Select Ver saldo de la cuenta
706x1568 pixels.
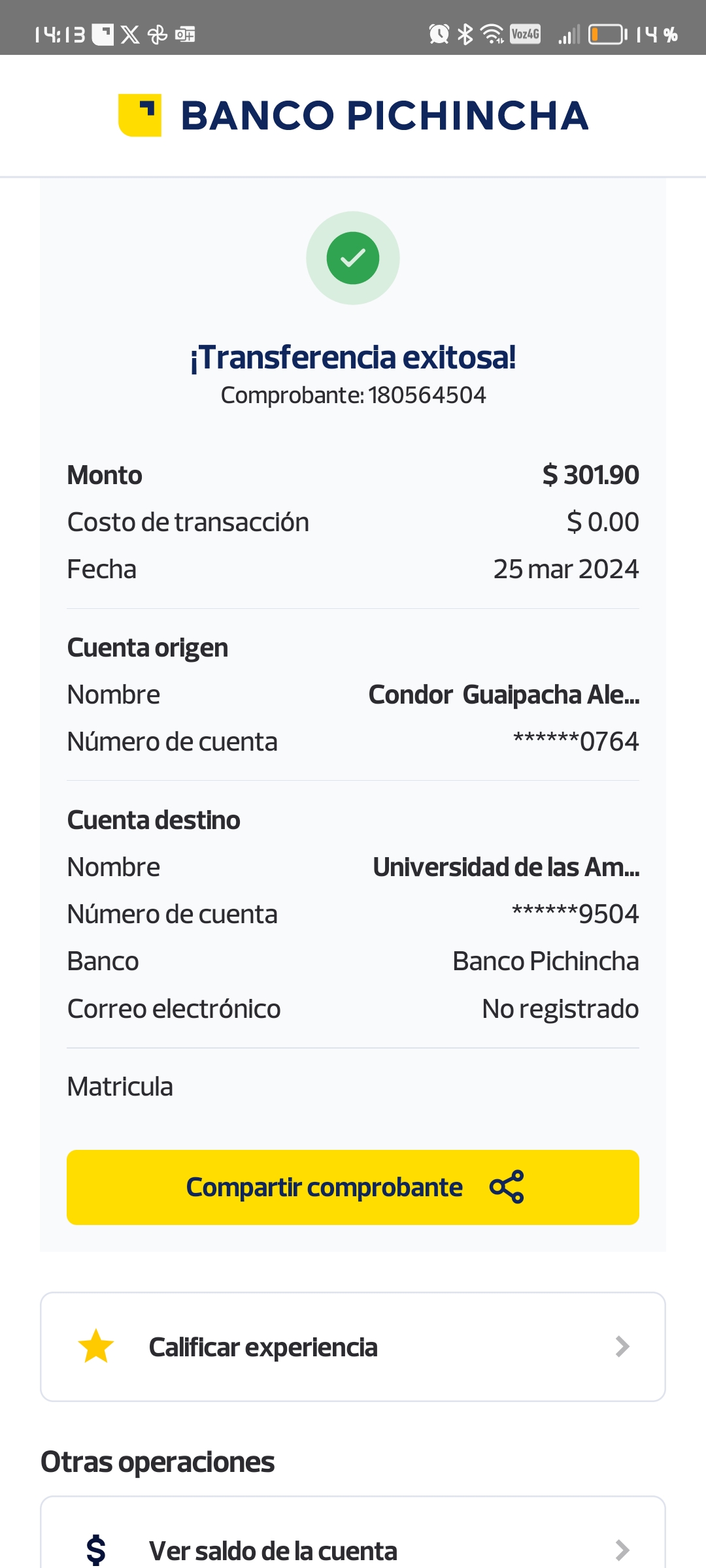(273, 1550)
